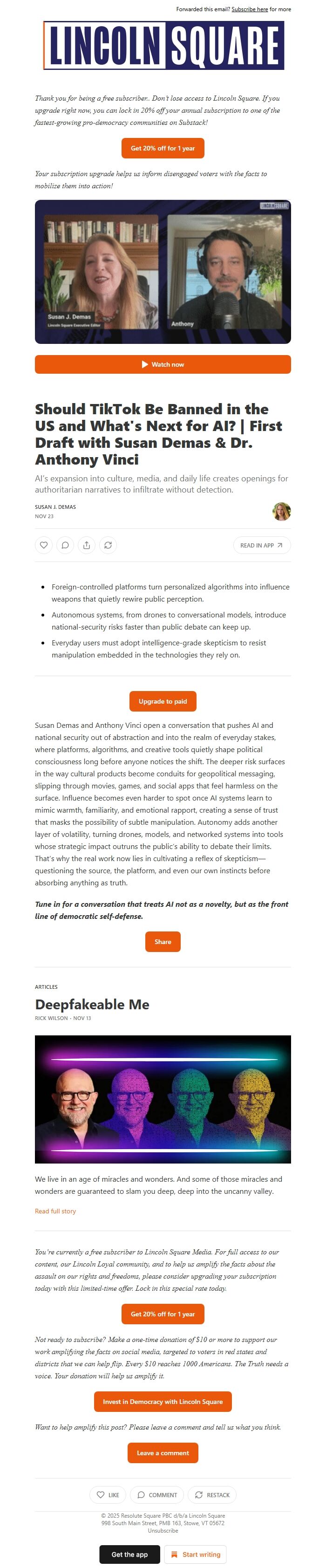Open the Lincoln Square logo banner
326x1568 pixels.
click(163, 42)
